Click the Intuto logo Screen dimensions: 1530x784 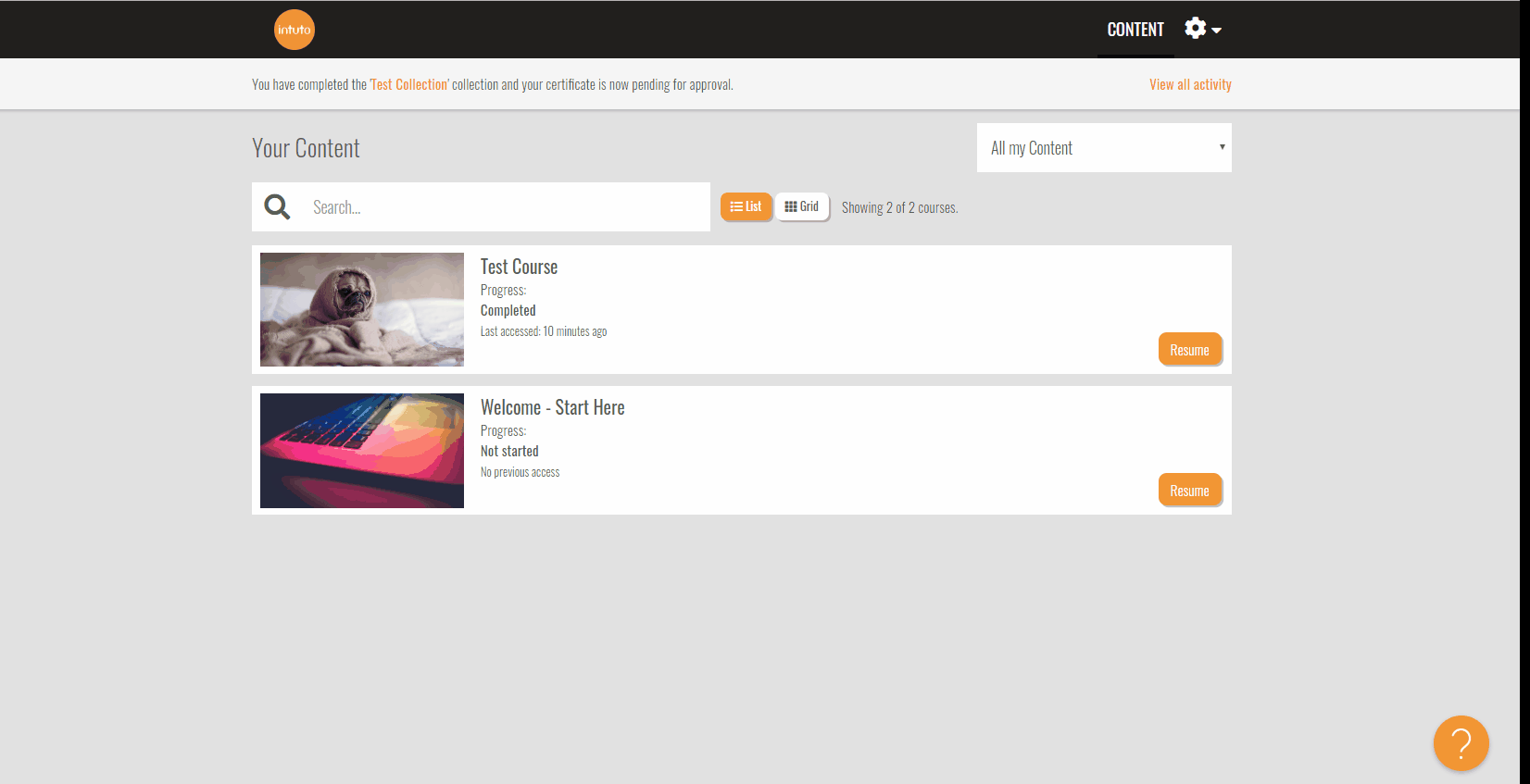[x=295, y=30]
